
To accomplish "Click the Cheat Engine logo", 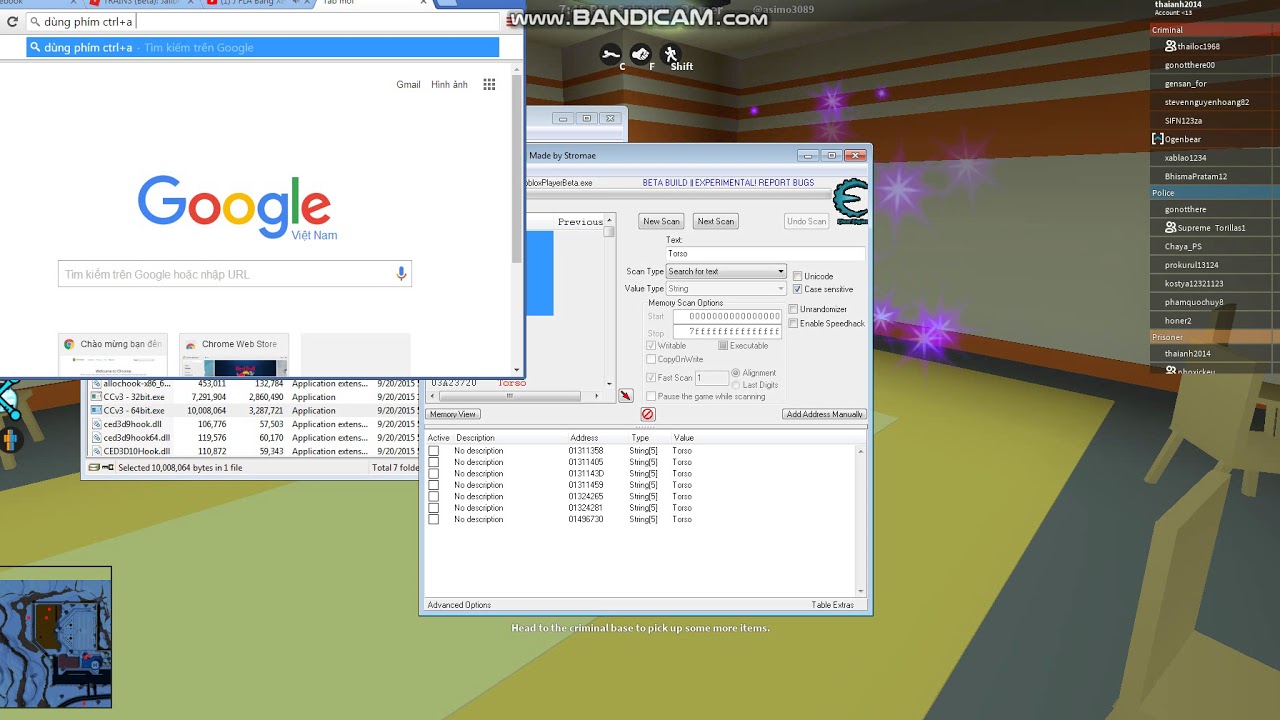I will coord(850,201).
